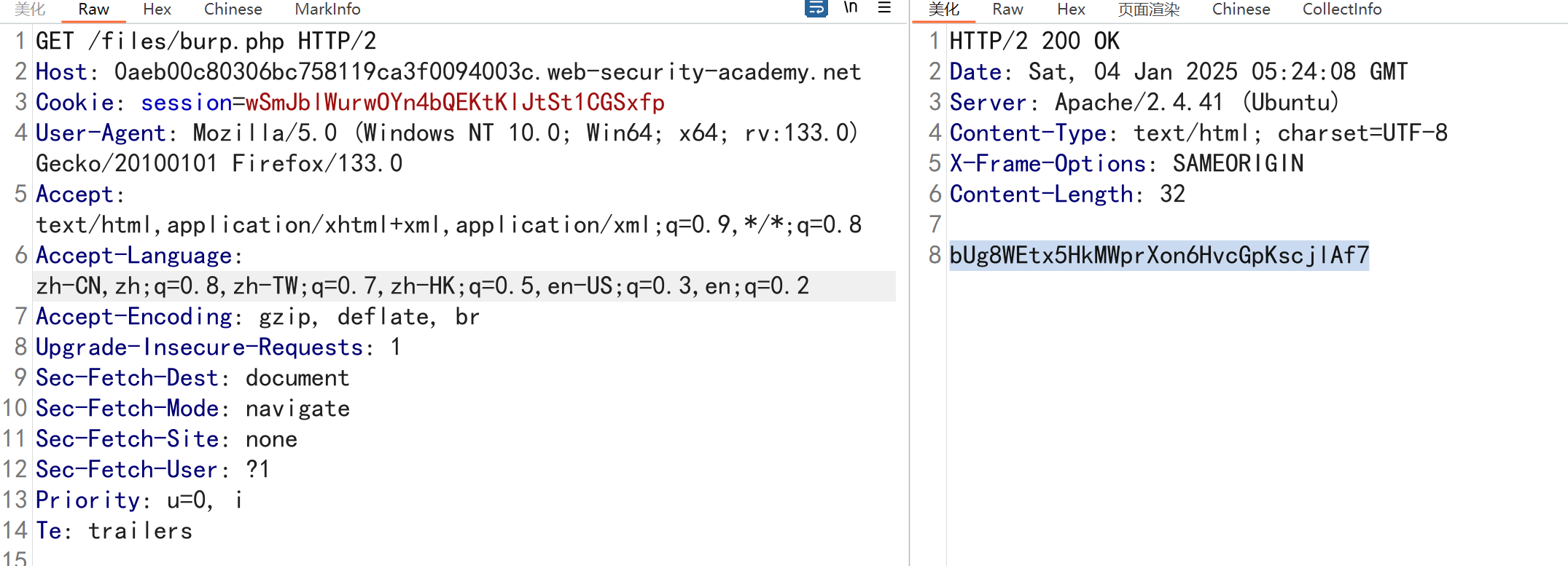Image resolution: width=1568 pixels, height=566 pixels.
Task: Switch to the Raw tab in response panel
Action: [1007, 9]
